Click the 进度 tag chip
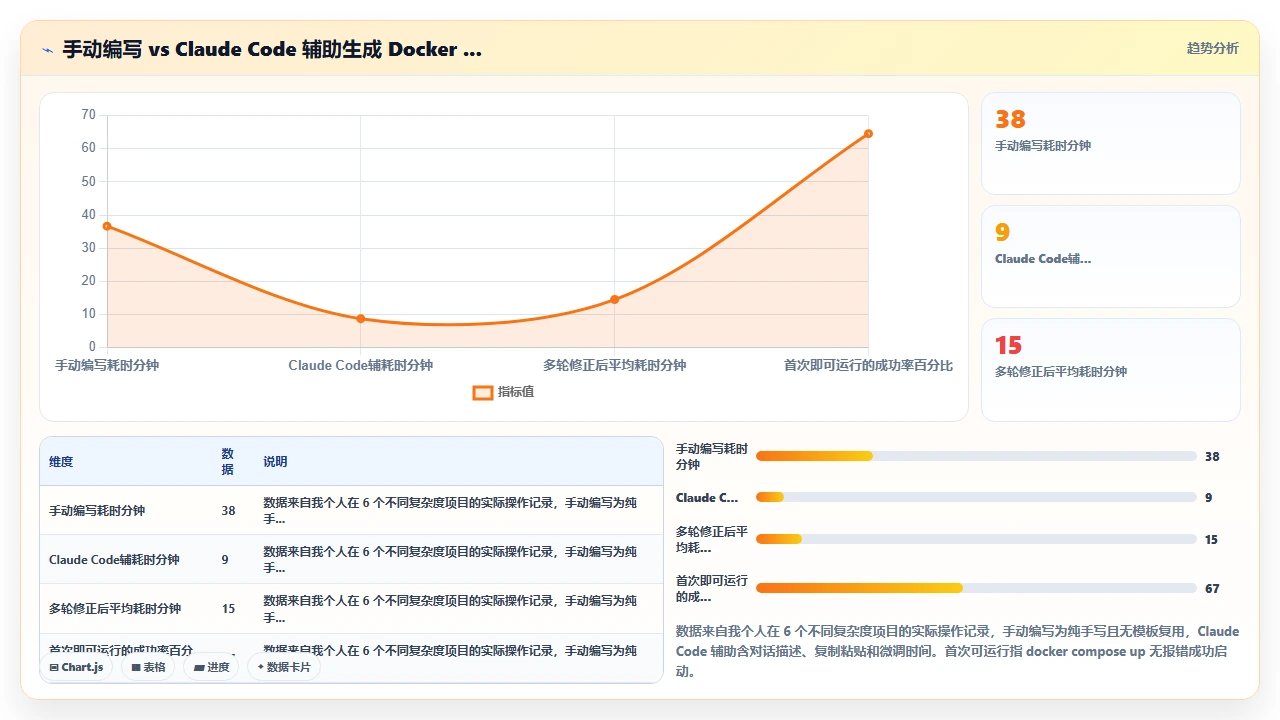This screenshot has height=720, width=1280. [211, 667]
